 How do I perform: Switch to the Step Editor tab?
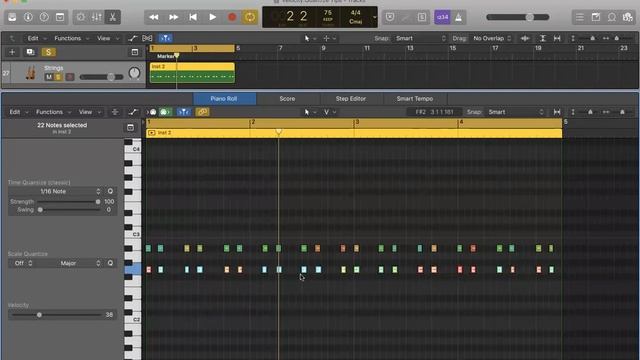[x=351, y=98]
